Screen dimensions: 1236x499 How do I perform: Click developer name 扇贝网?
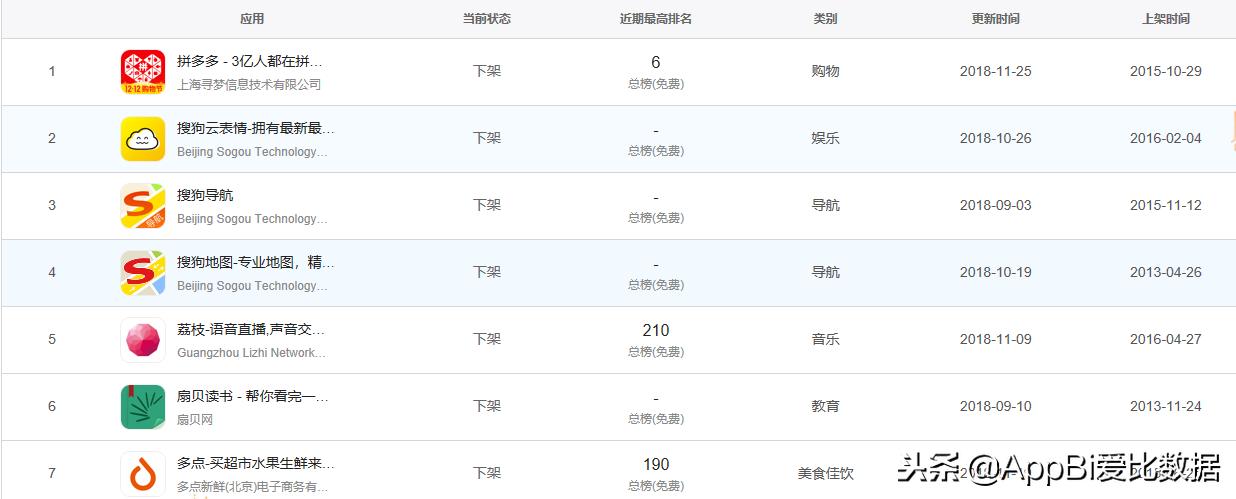click(x=195, y=420)
